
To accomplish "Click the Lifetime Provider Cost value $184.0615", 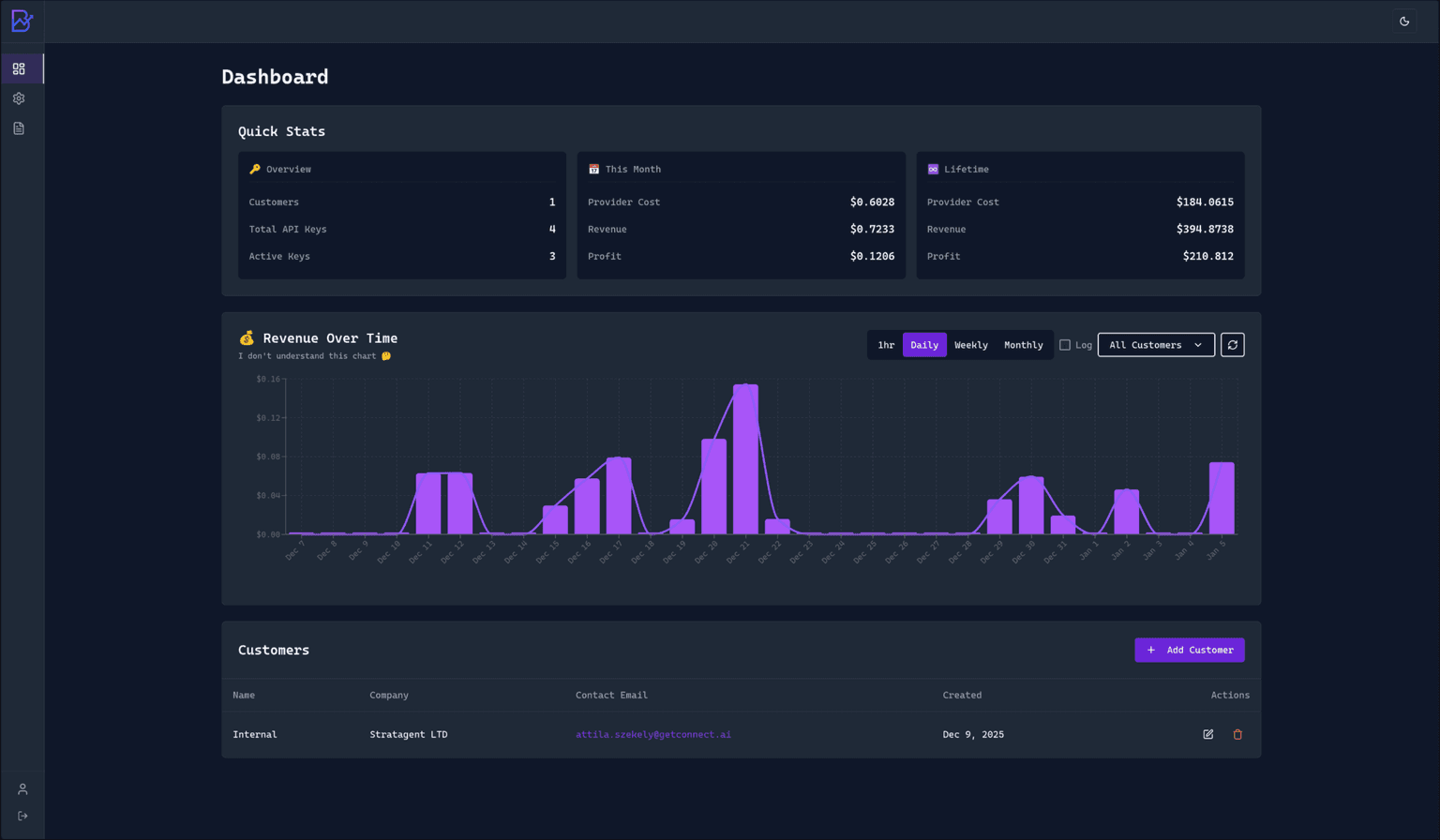I will click(1205, 202).
